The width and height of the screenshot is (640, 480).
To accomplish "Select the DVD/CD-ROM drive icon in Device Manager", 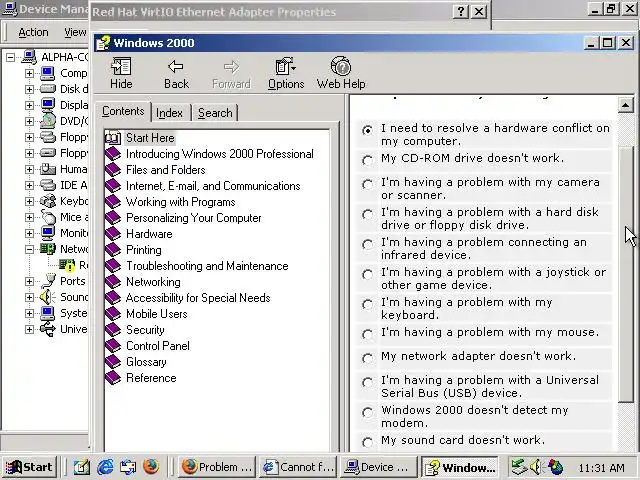I will pyautogui.click(x=48, y=121).
